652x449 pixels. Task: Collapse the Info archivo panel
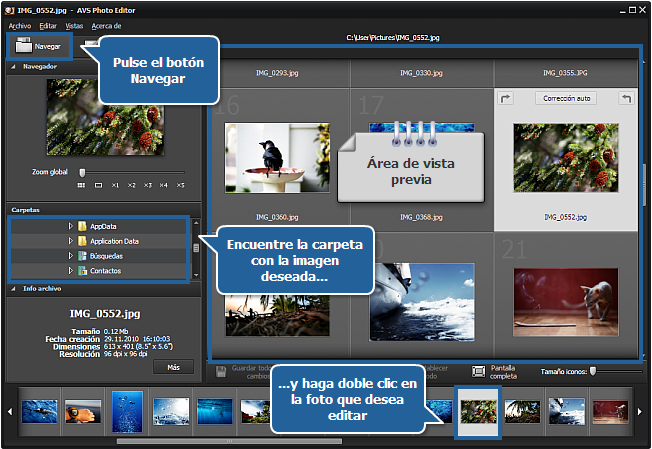(x=14, y=289)
